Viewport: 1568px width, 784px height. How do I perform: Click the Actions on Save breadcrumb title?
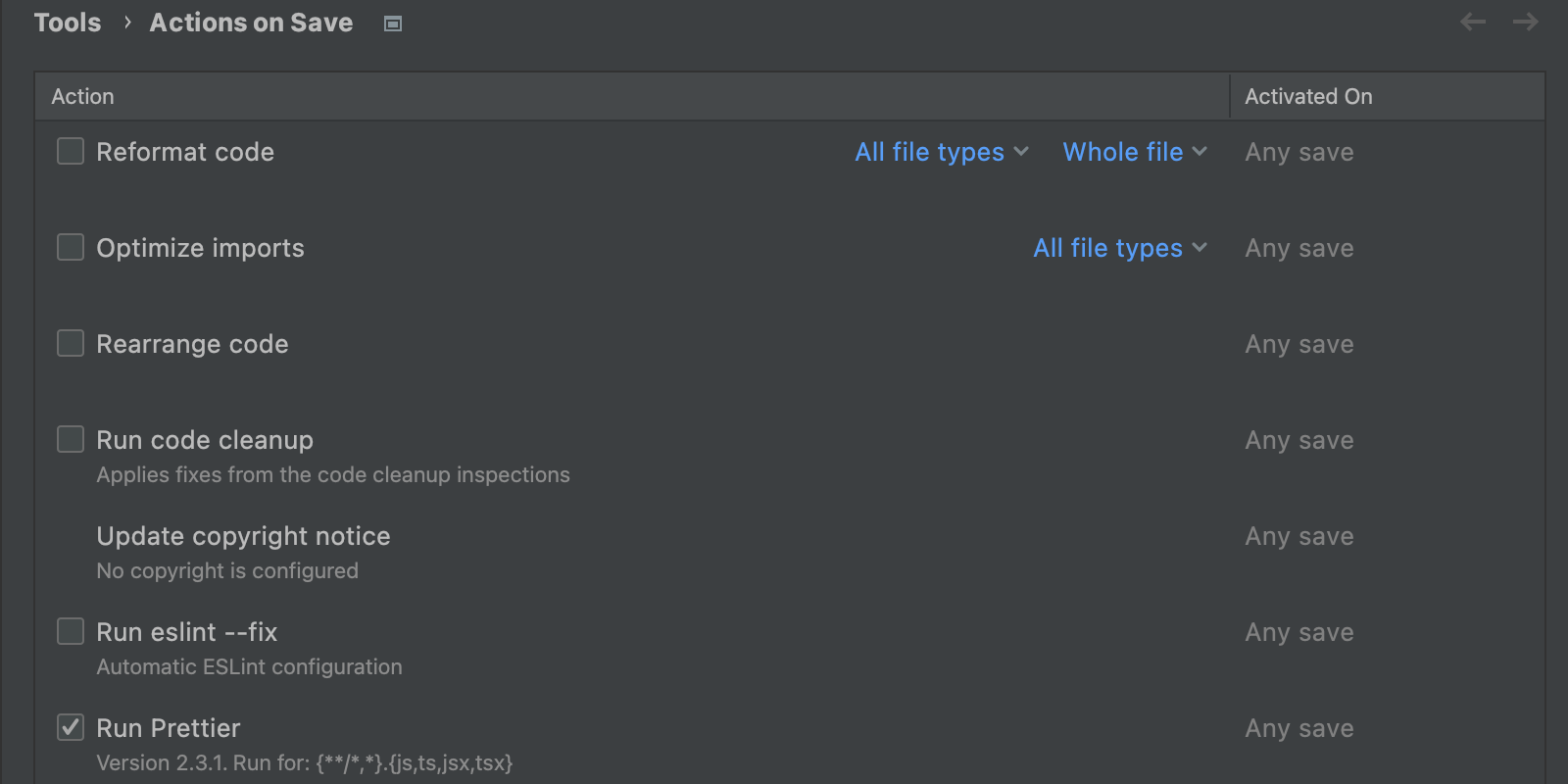click(x=251, y=23)
